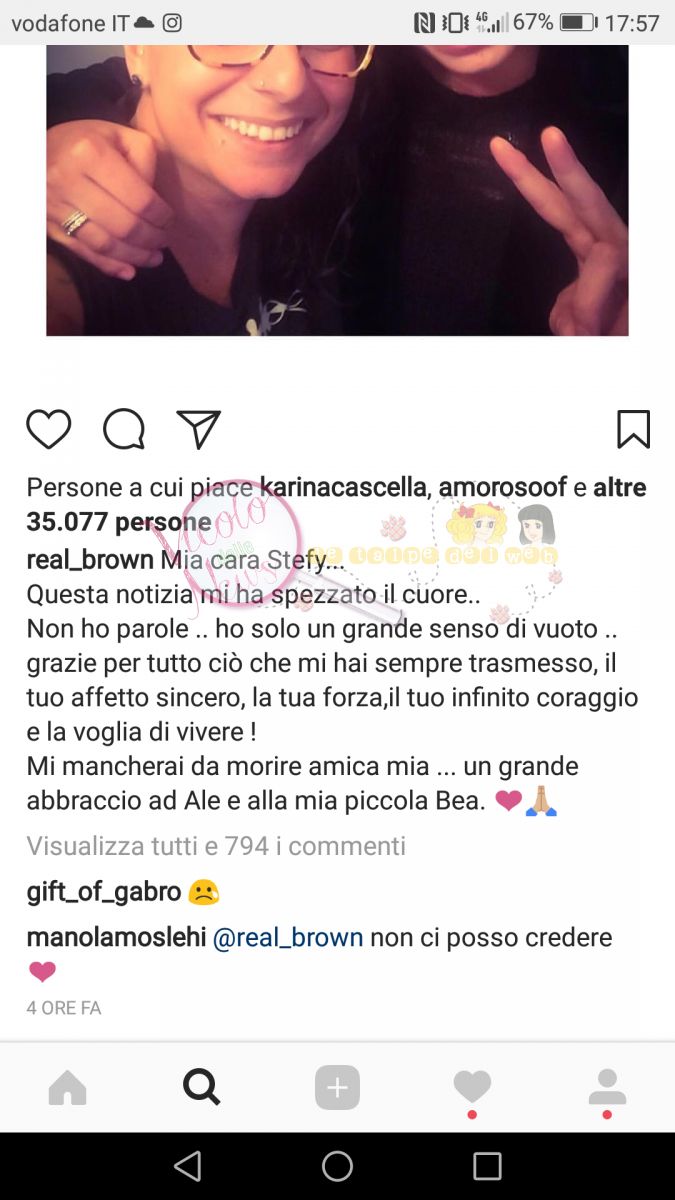Open your profile tab
Image resolution: width=675 pixels, height=1200 pixels.
tap(607, 1088)
